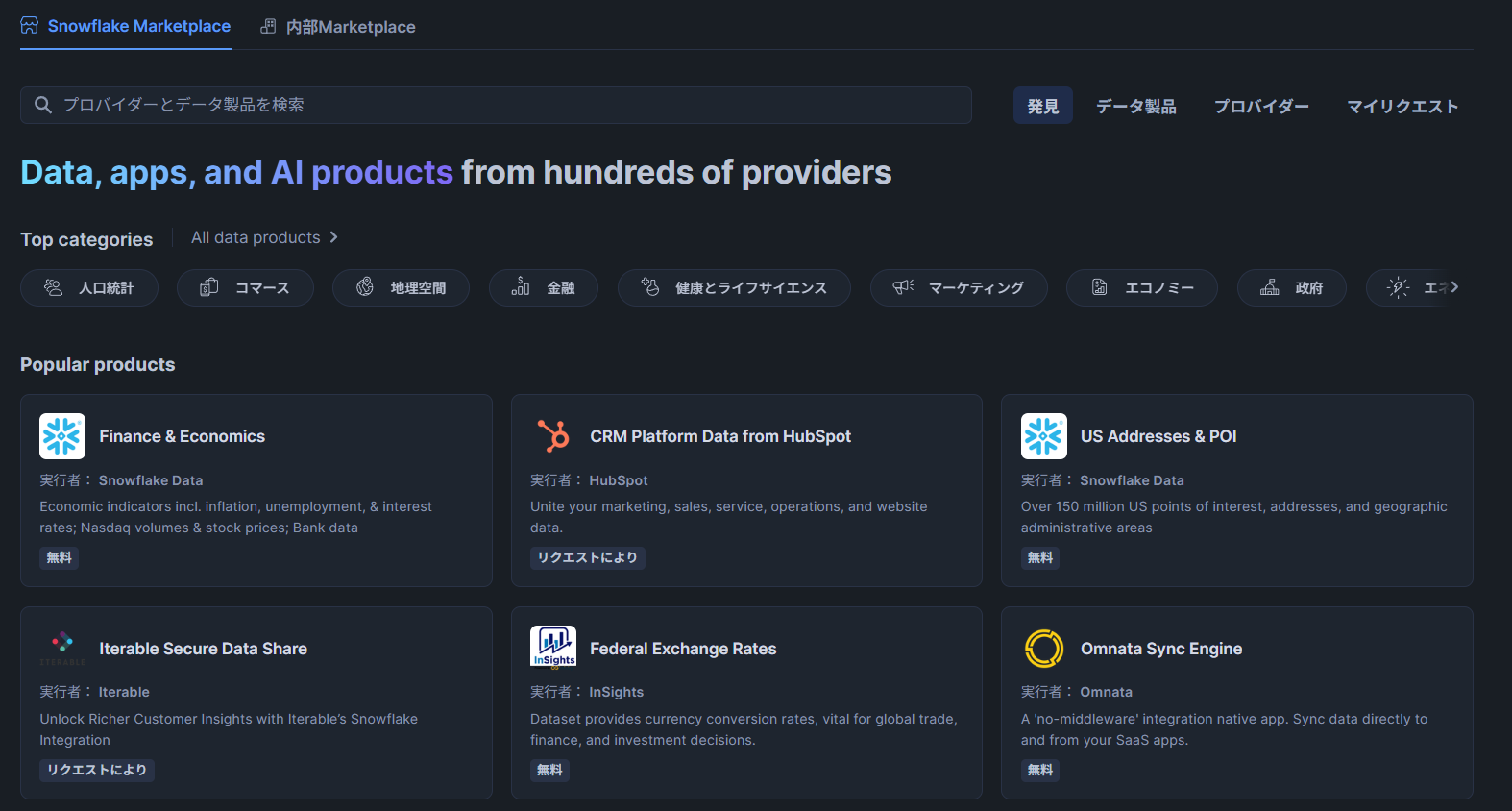
Task: Click the 無料 badge on US Addresses & POI
Action: [1040, 557]
